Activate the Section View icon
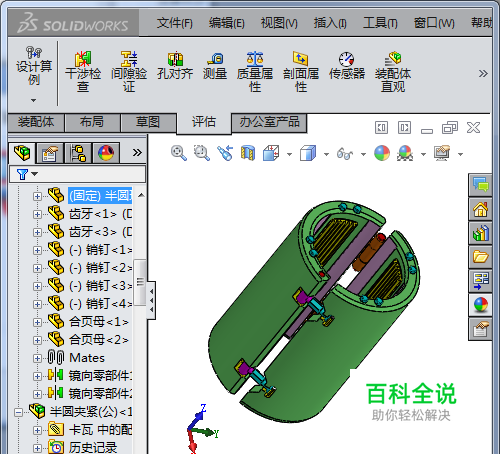 pyautogui.click(x=248, y=153)
